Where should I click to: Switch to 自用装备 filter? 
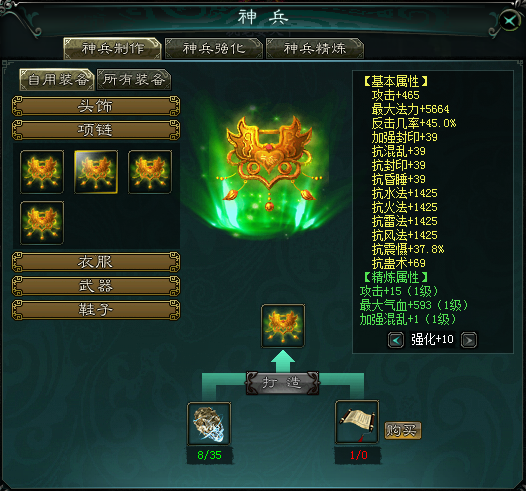pyautogui.click(x=57, y=80)
